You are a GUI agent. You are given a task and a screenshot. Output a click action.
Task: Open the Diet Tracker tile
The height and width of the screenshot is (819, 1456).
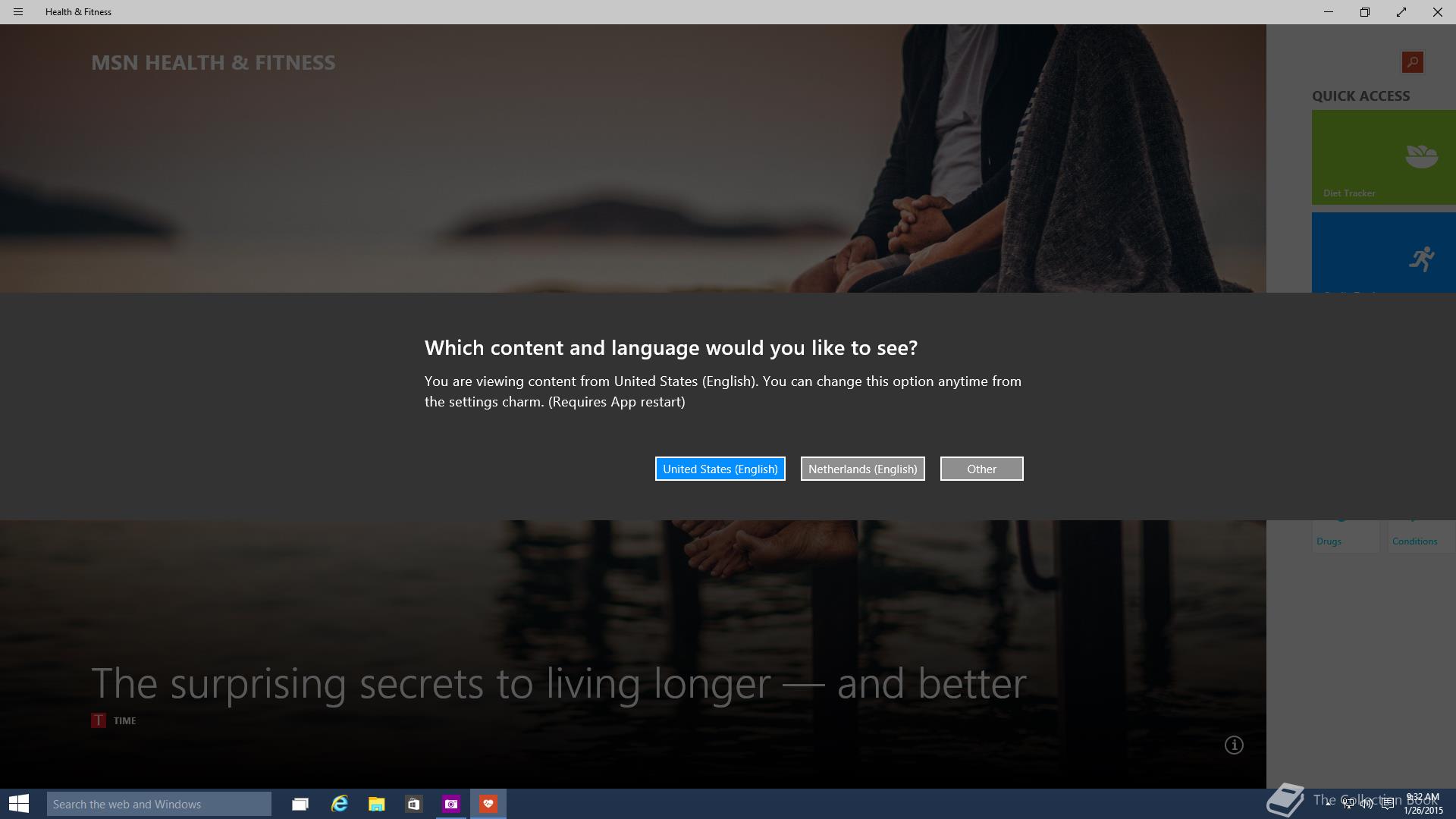(1383, 157)
